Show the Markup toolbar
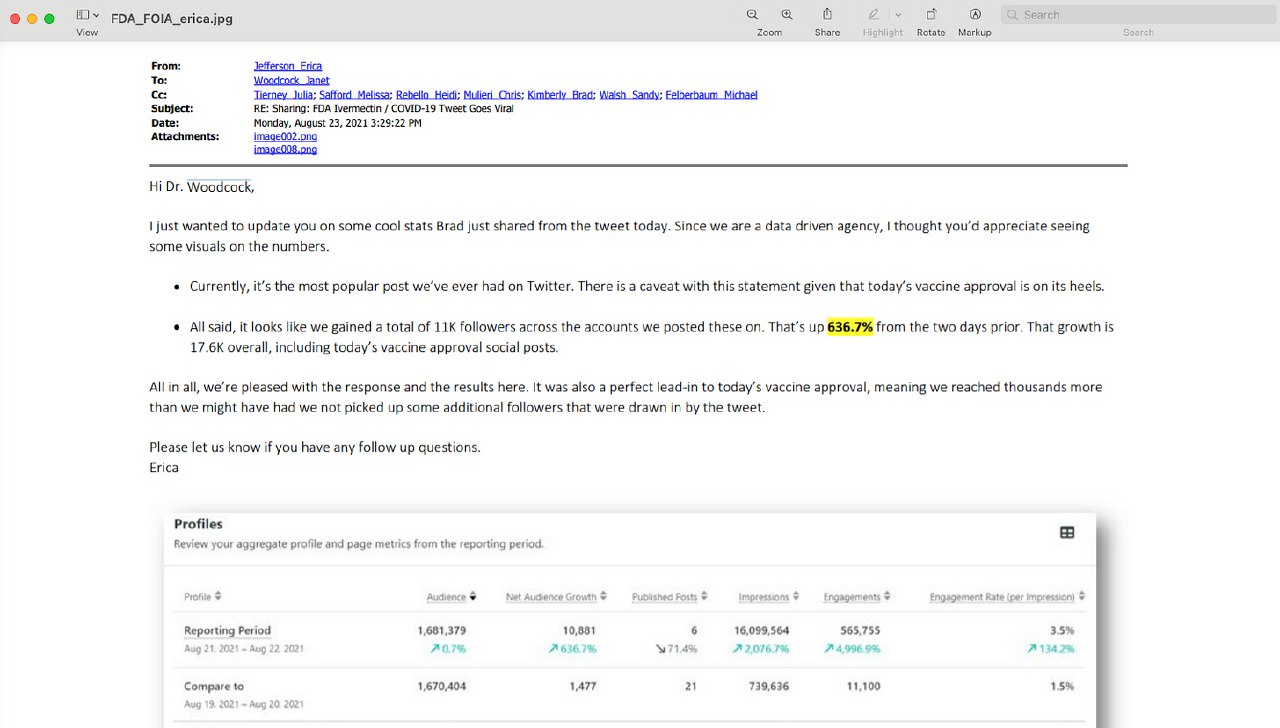Screen dimensions: 1280x728 coord(975,14)
